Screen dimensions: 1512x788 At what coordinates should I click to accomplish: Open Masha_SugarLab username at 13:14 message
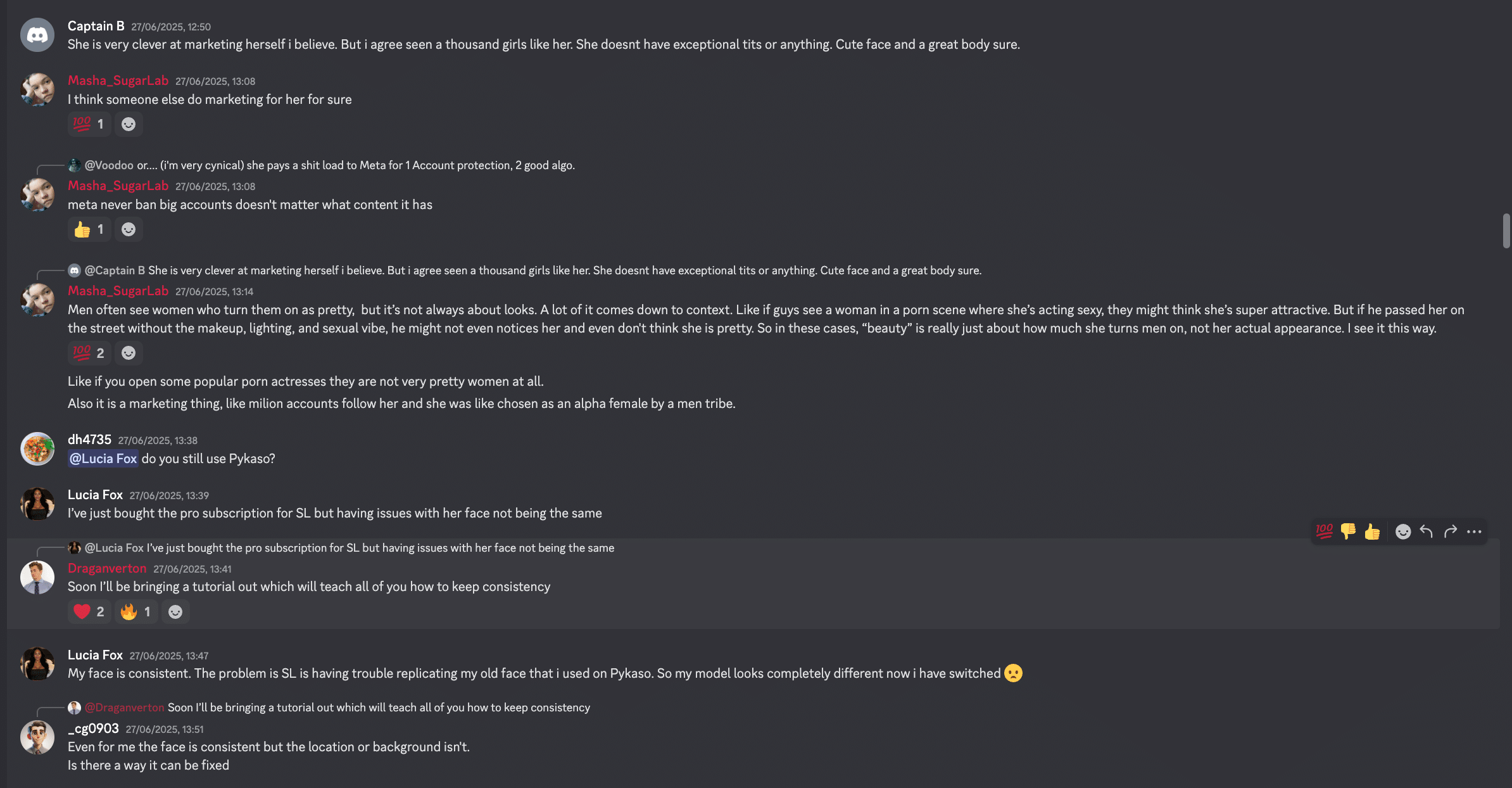[118, 291]
